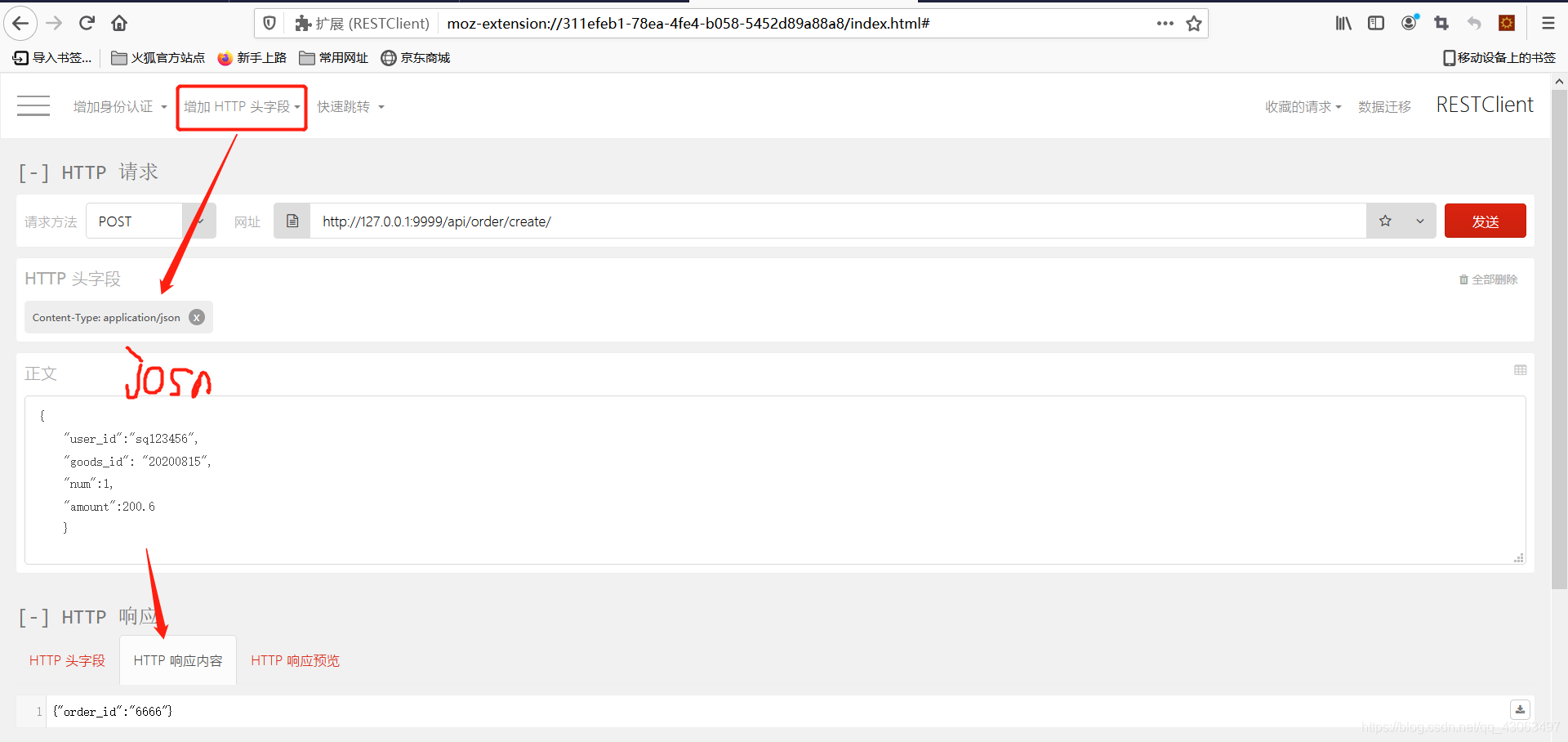Expand 增加 HTTP 头字段 dropdown

point(242,107)
